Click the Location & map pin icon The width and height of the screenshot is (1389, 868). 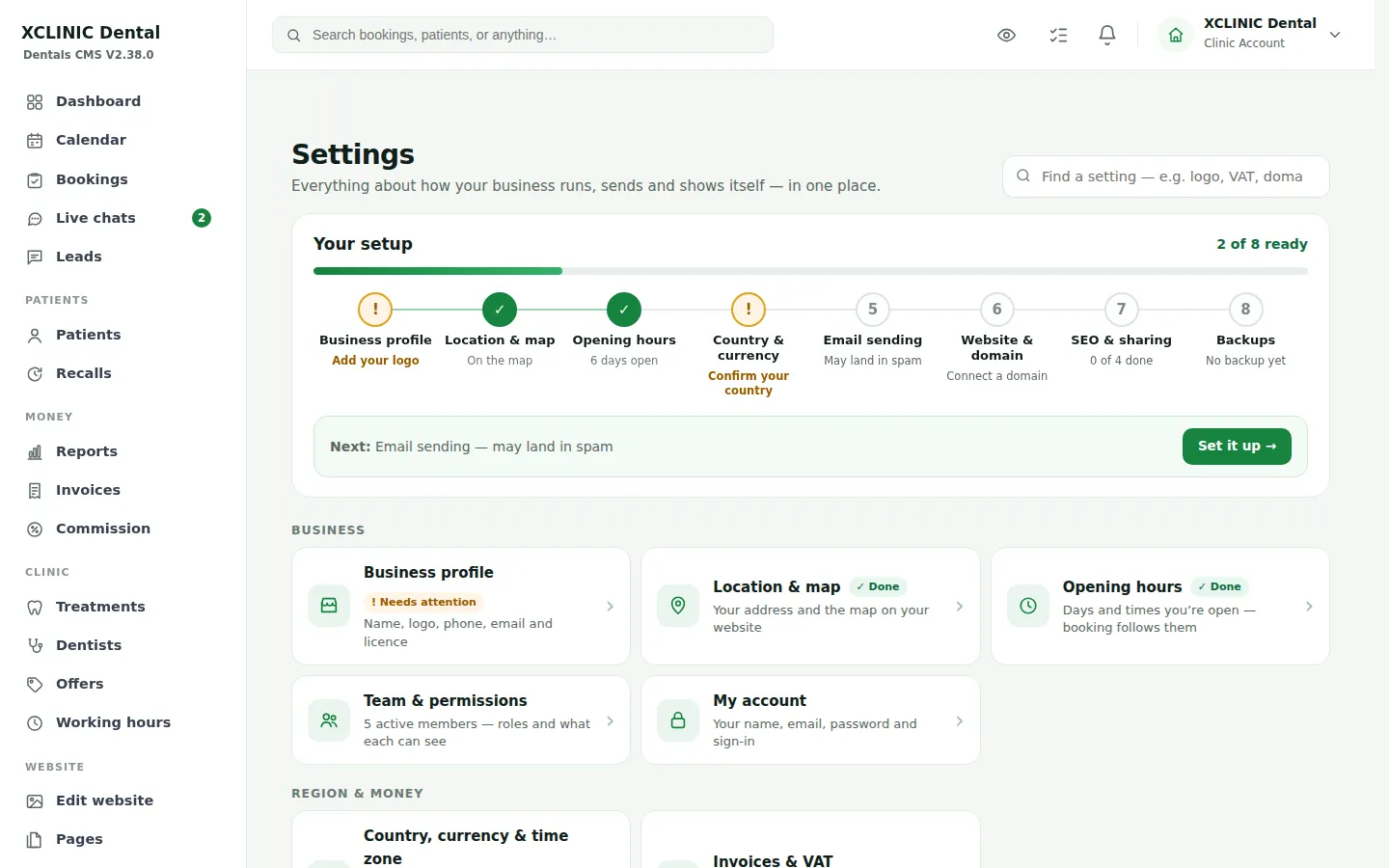click(x=678, y=606)
